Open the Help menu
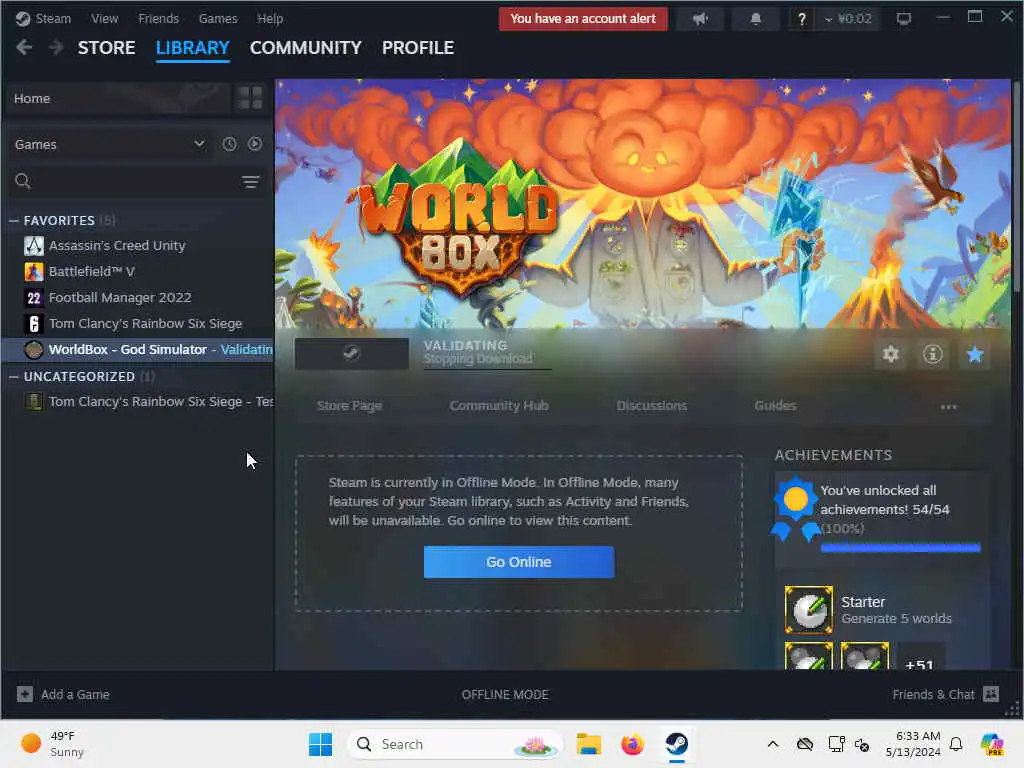 tap(270, 19)
